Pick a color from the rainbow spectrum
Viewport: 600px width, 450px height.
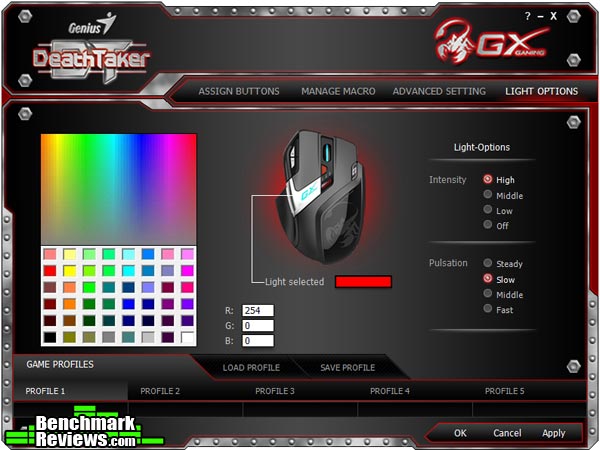pos(119,189)
